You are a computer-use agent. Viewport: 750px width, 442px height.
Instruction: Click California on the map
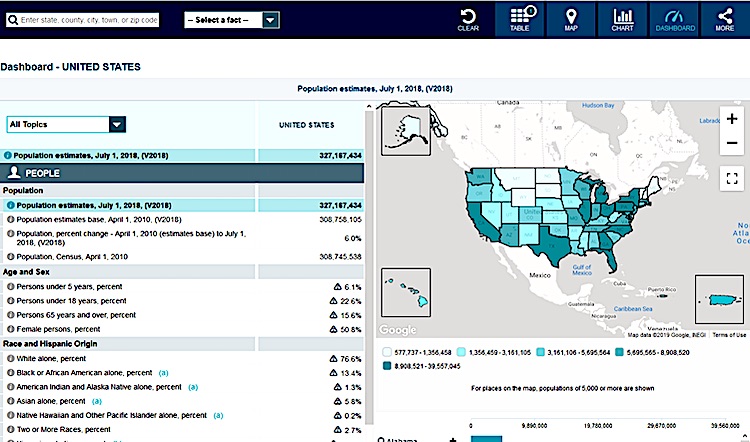click(480, 221)
